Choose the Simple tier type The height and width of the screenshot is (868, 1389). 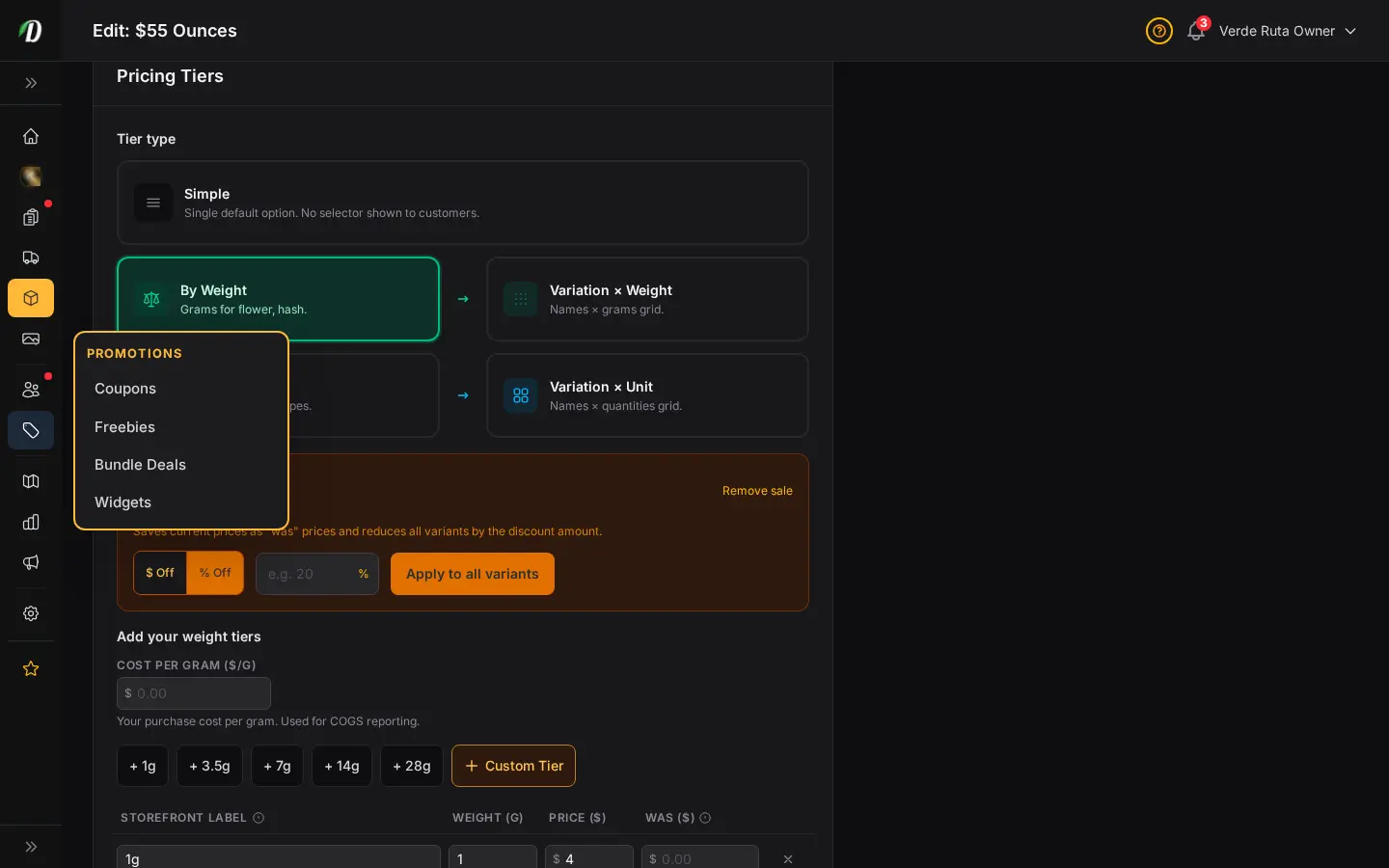click(463, 203)
